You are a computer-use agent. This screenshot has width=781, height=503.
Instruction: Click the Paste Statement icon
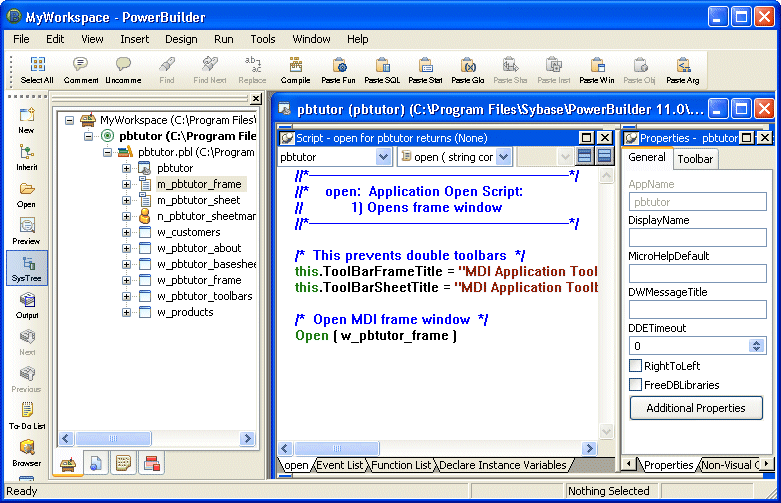(425, 70)
